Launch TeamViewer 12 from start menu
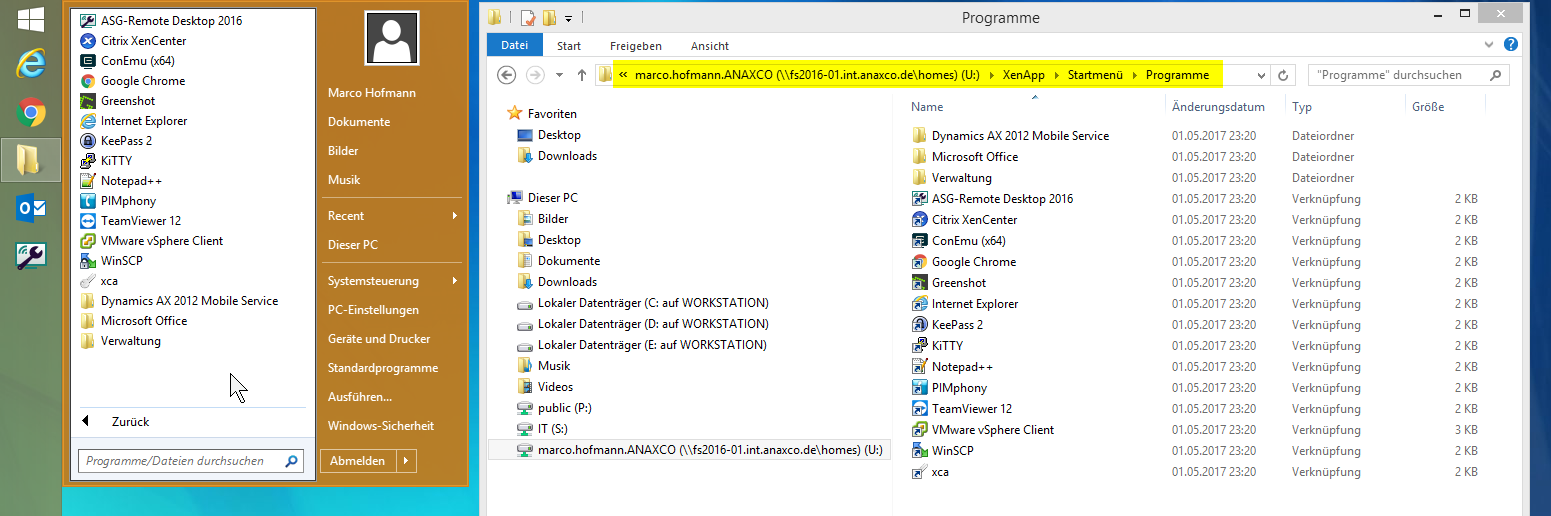1551x516 pixels. point(130,221)
